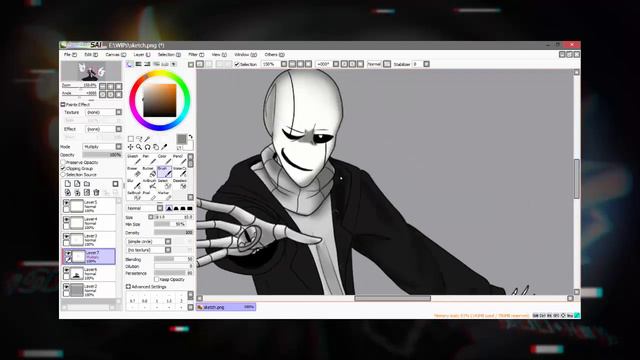Viewport: 640px width, 360px height.
Task: Click the zoom percentage field in toolbar
Action: tap(271, 64)
